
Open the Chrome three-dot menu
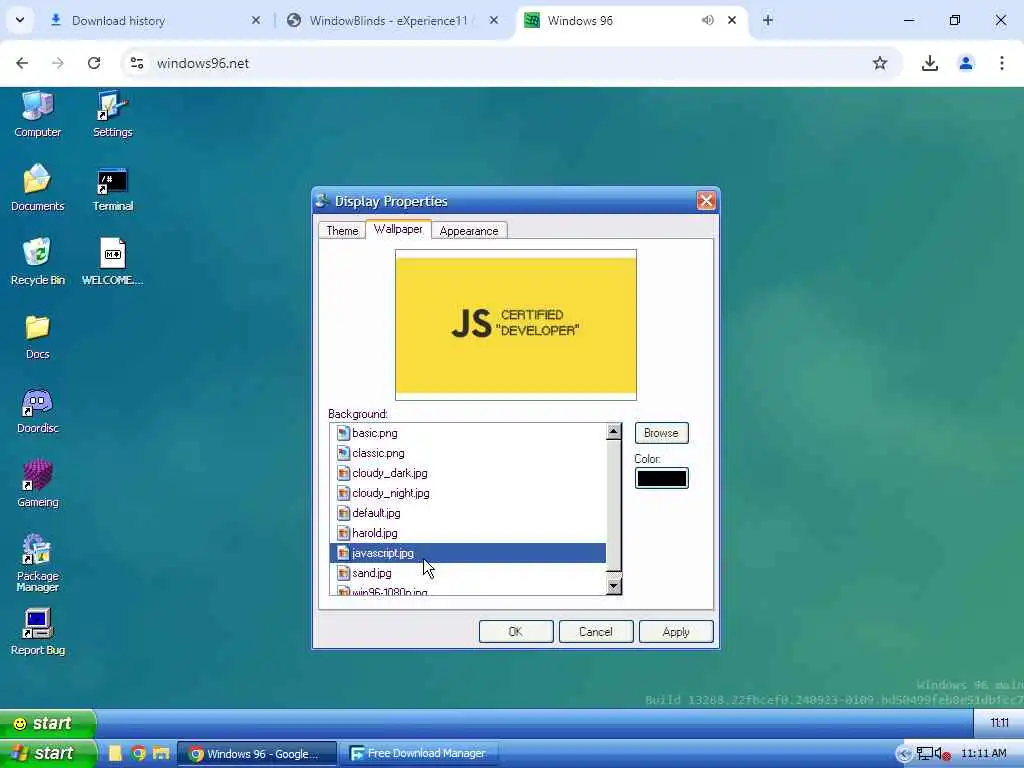(x=1002, y=63)
